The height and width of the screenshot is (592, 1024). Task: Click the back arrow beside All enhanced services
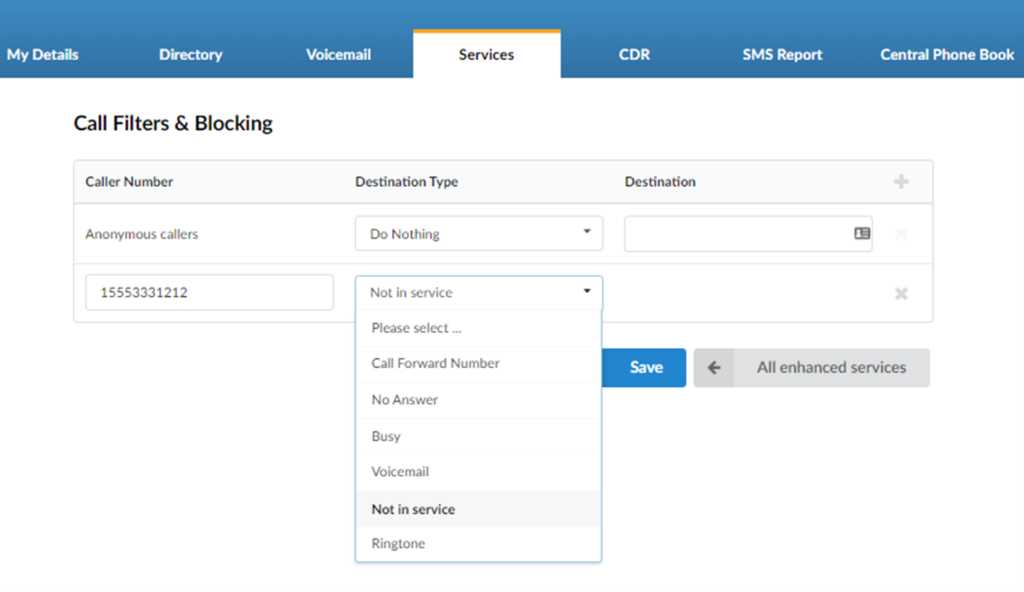coord(714,367)
